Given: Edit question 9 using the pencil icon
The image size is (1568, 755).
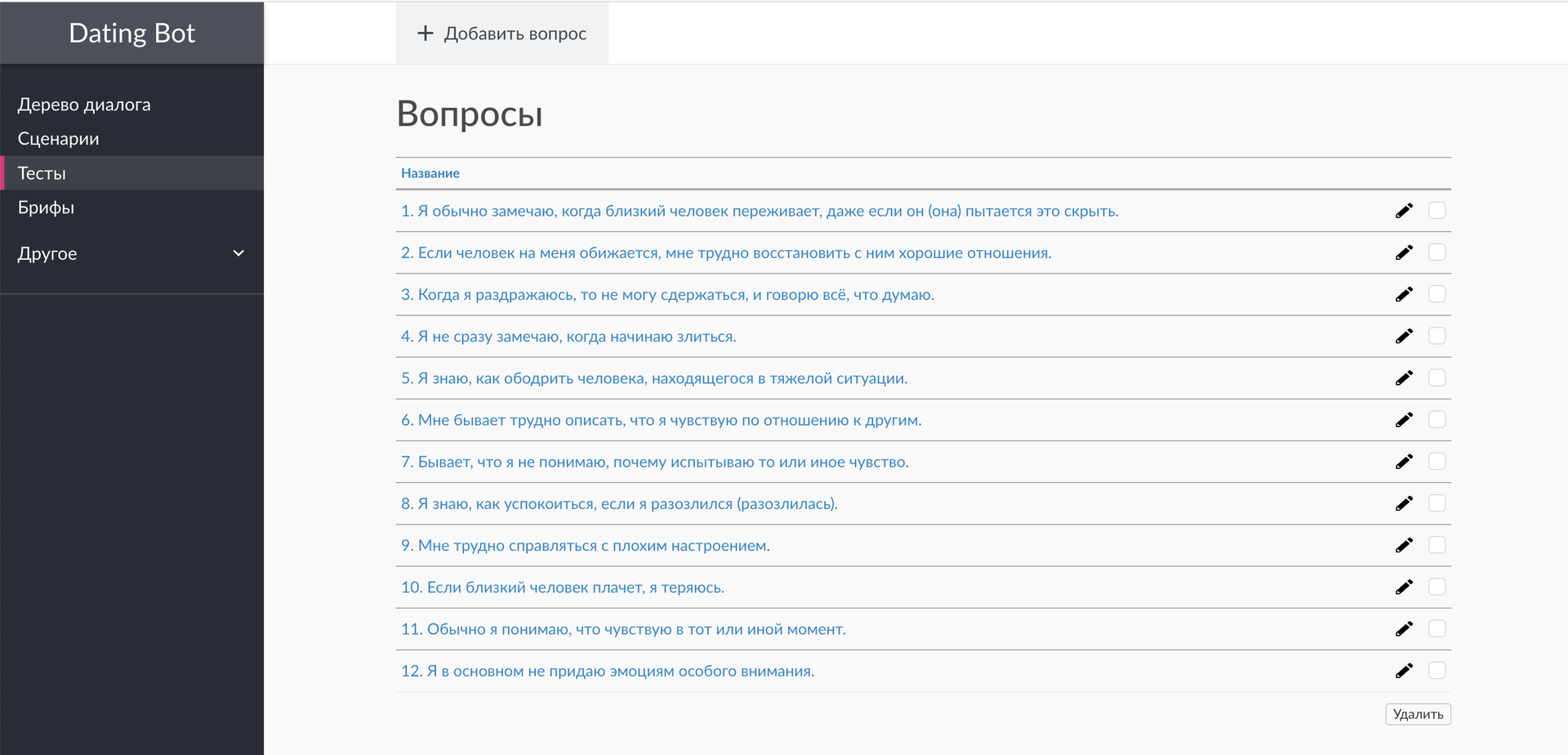Looking at the screenshot, I should (x=1404, y=545).
